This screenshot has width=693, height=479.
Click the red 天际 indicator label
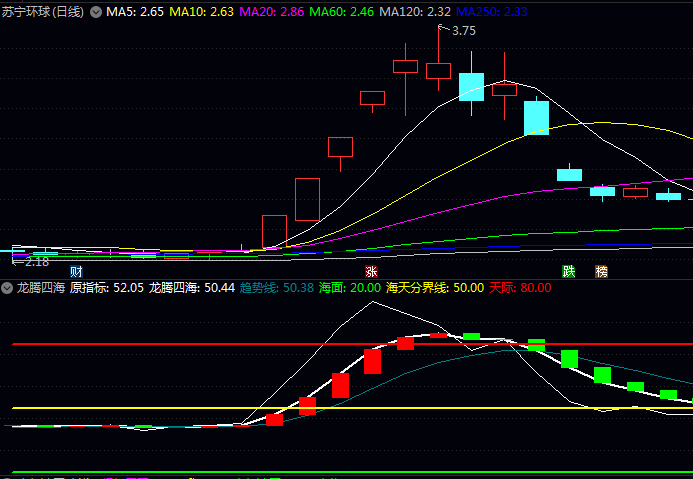(519, 287)
